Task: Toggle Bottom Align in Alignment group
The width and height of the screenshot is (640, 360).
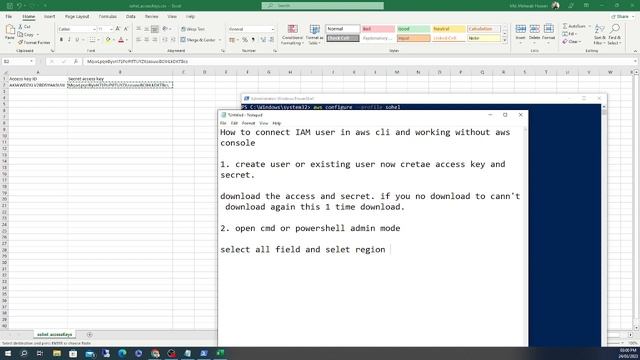Action: coord(155,29)
